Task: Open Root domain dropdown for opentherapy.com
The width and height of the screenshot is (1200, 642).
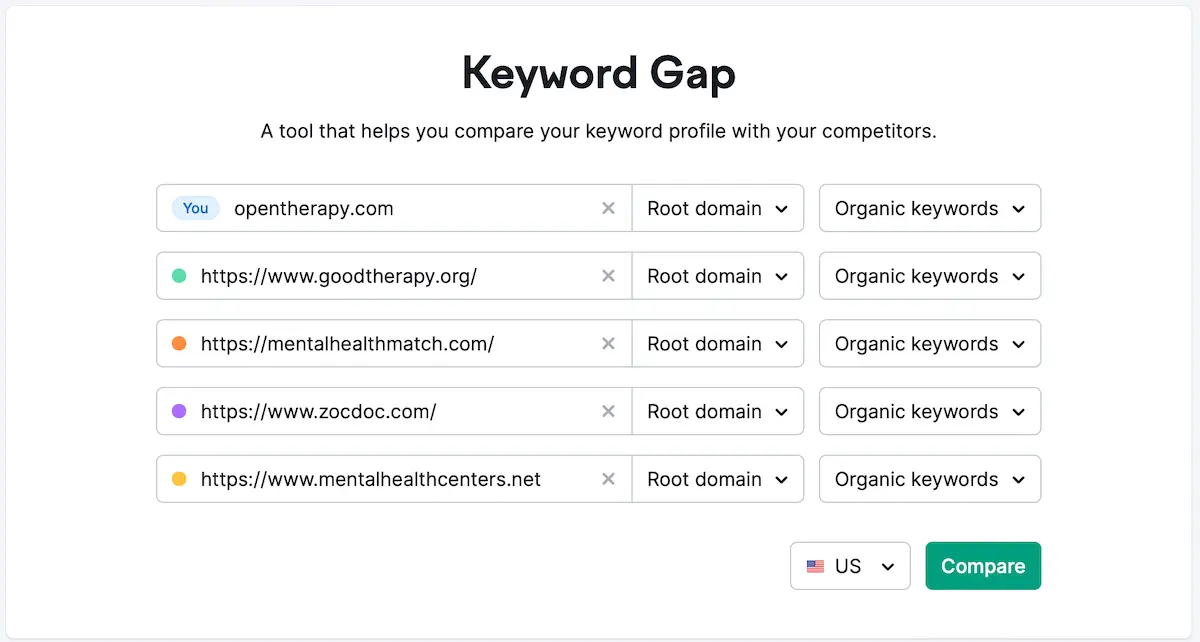Action: click(717, 208)
